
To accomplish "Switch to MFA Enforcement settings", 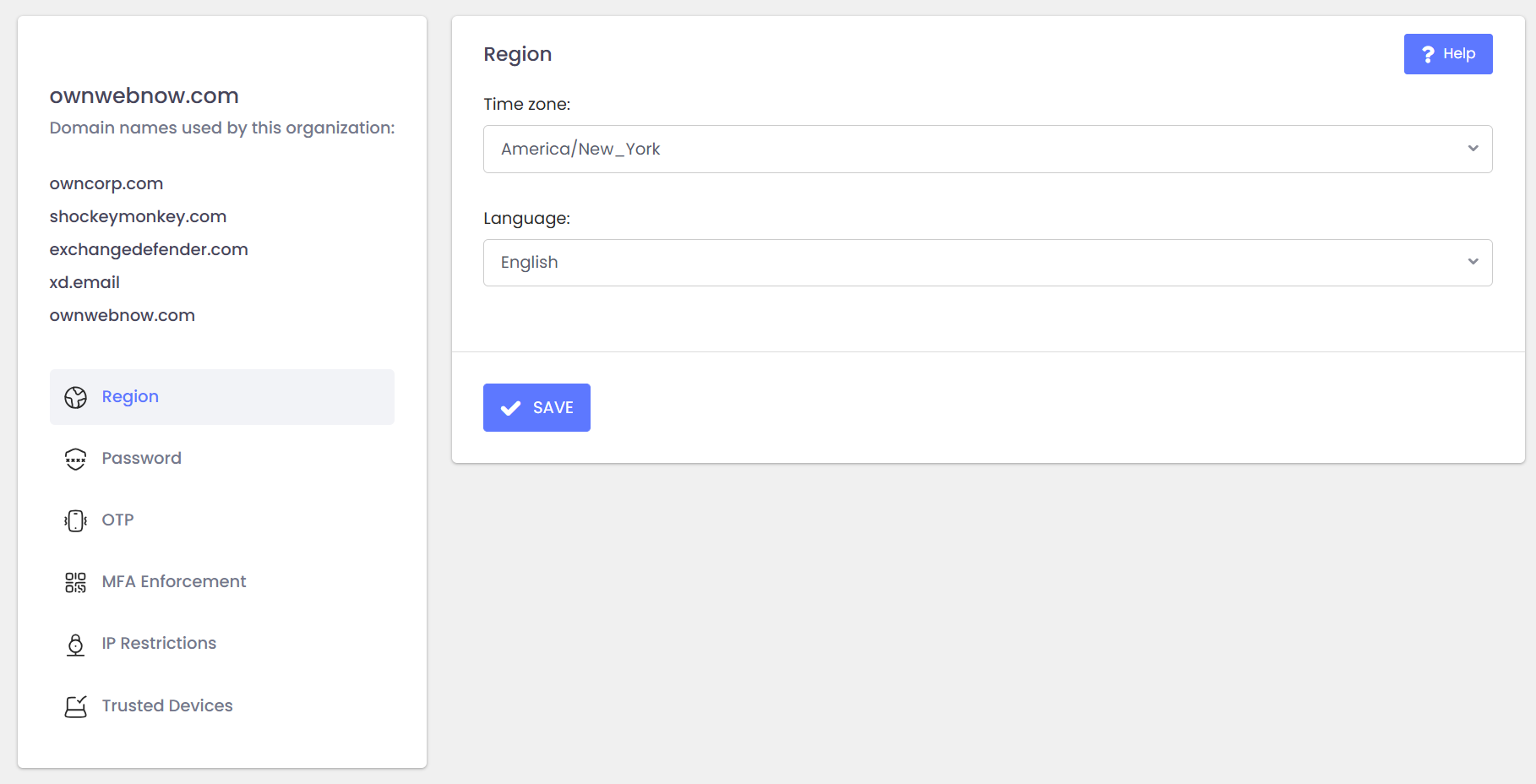I will pyautogui.click(x=174, y=581).
